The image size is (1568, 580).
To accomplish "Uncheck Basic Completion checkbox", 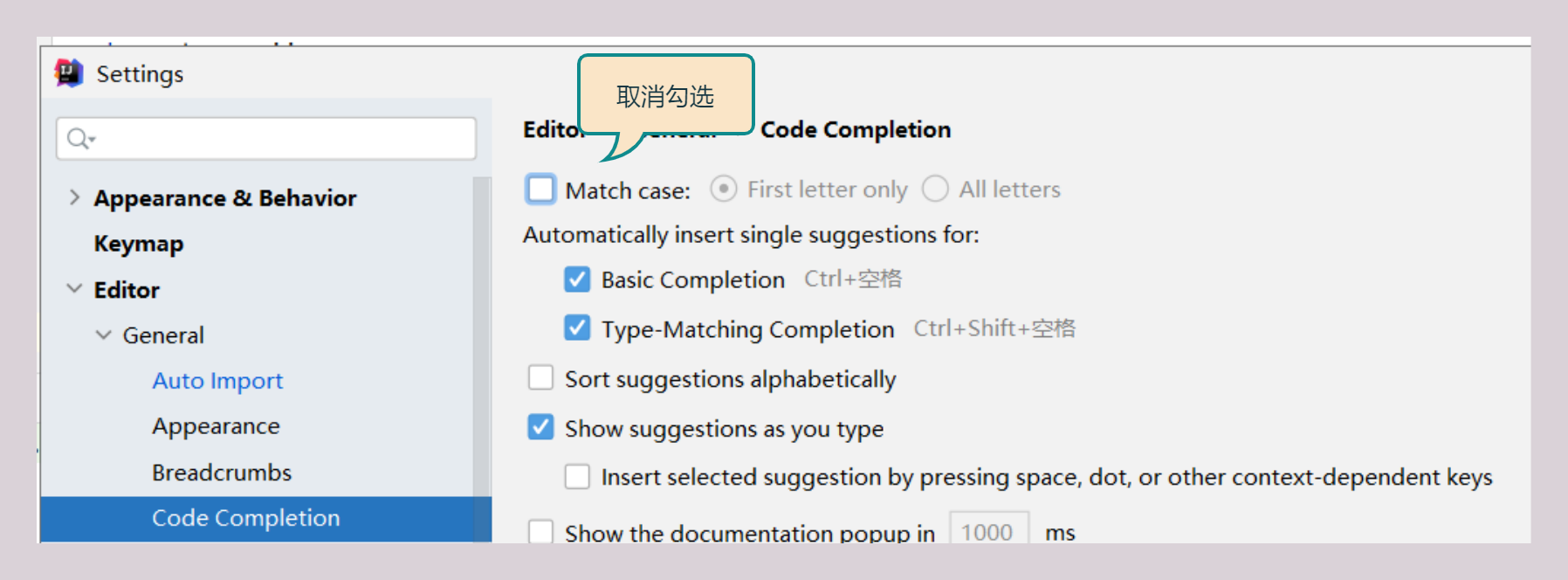I will pyautogui.click(x=577, y=280).
